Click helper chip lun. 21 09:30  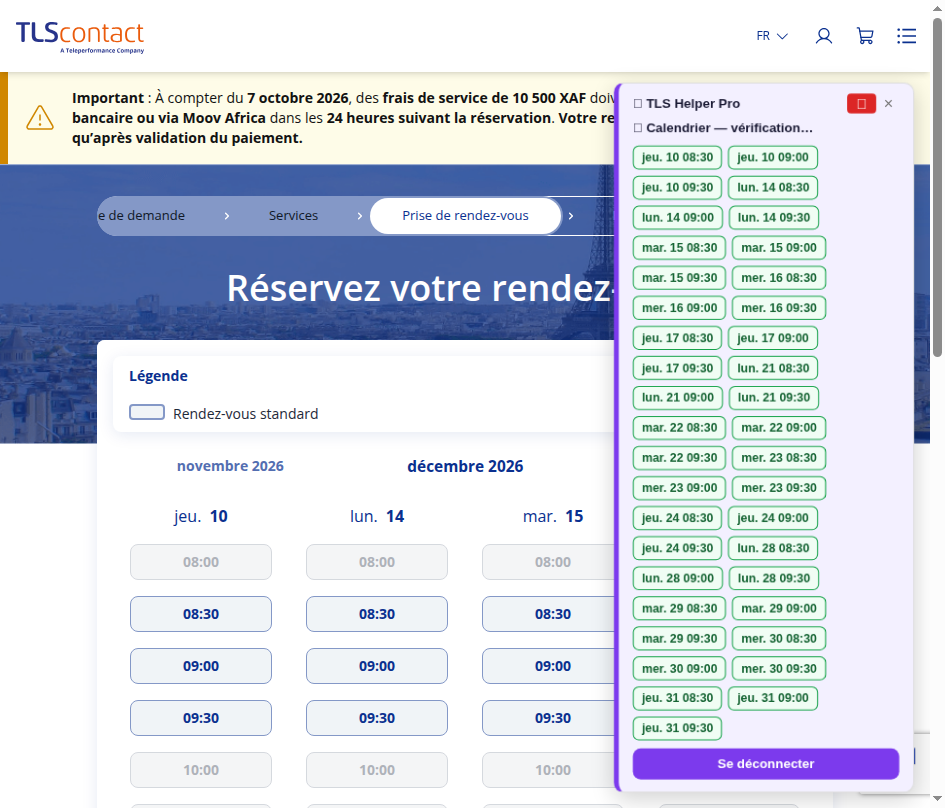[x=774, y=398]
